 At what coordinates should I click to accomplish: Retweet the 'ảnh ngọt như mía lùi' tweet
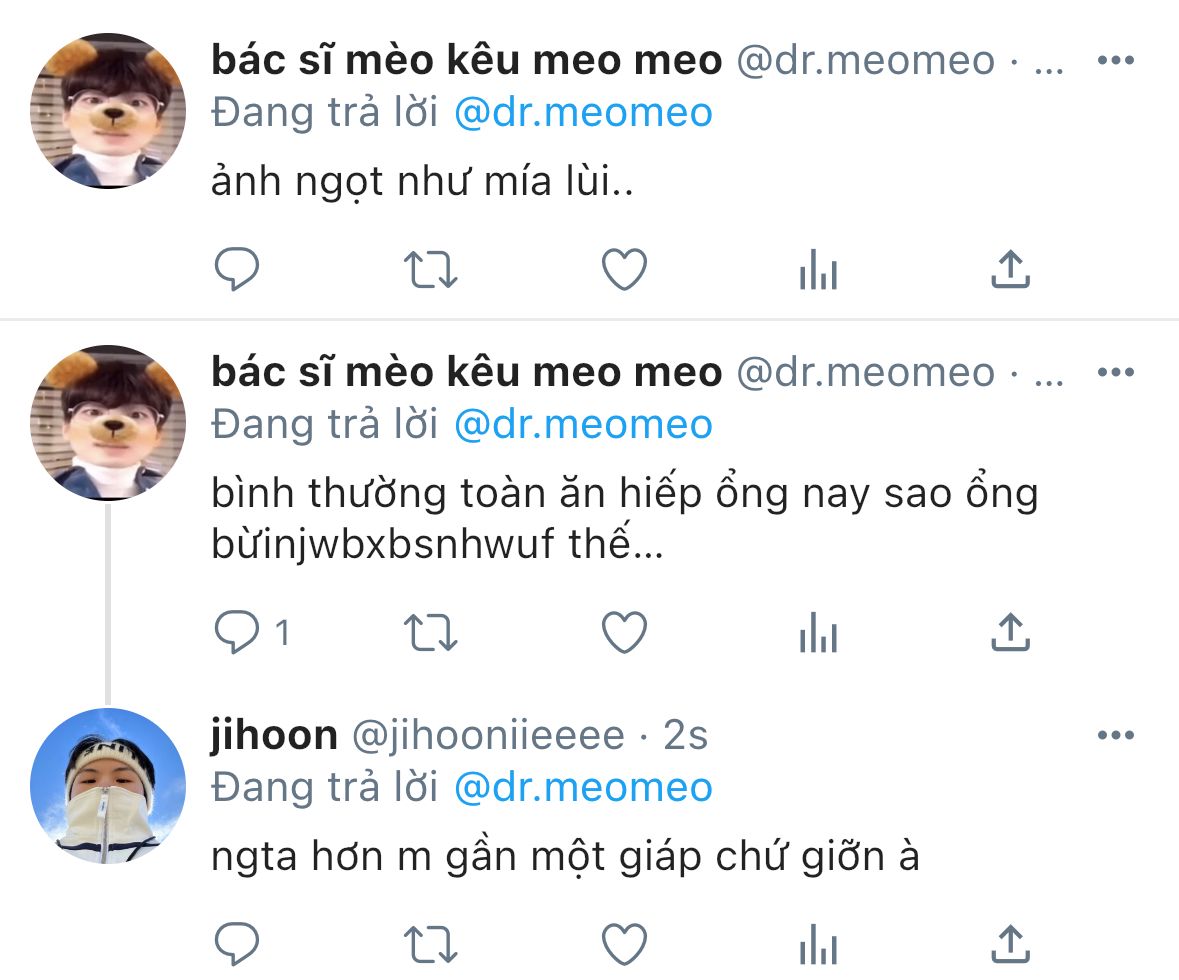[x=430, y=270]
